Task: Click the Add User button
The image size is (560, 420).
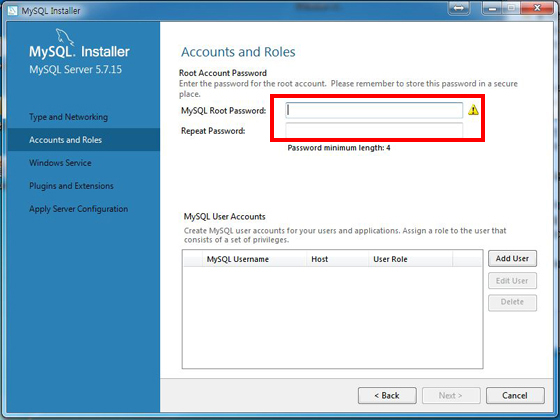Action: (512, 259)
